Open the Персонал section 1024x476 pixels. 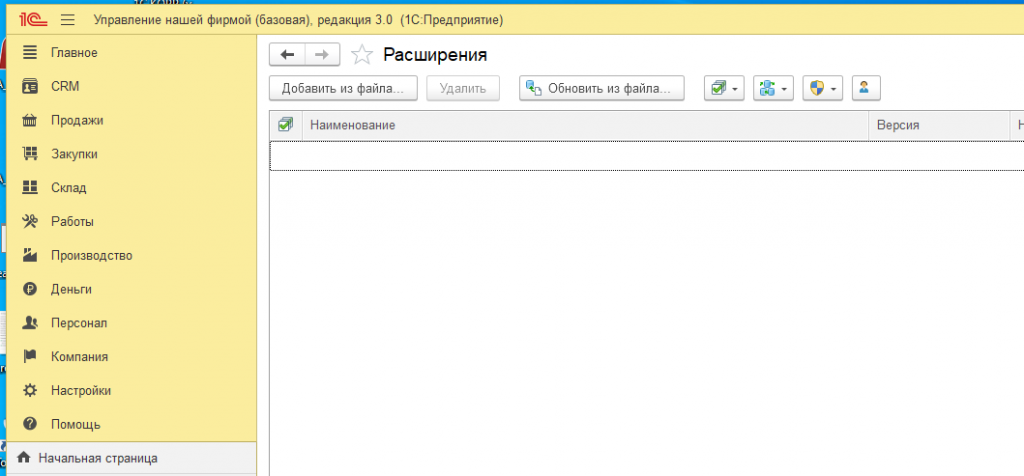(79, 323)
